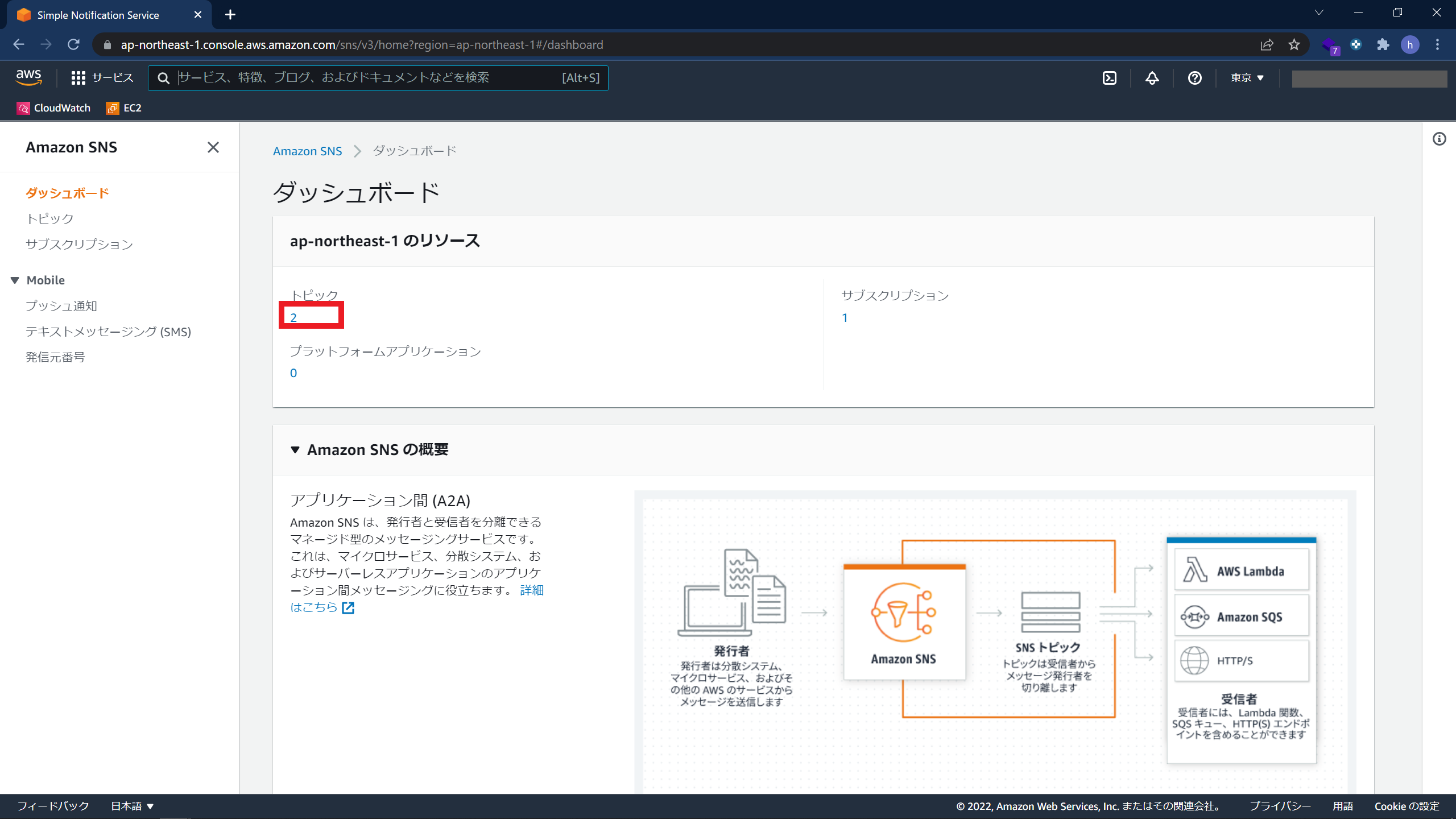Go forward in browser history

click(x=46, y=44)
